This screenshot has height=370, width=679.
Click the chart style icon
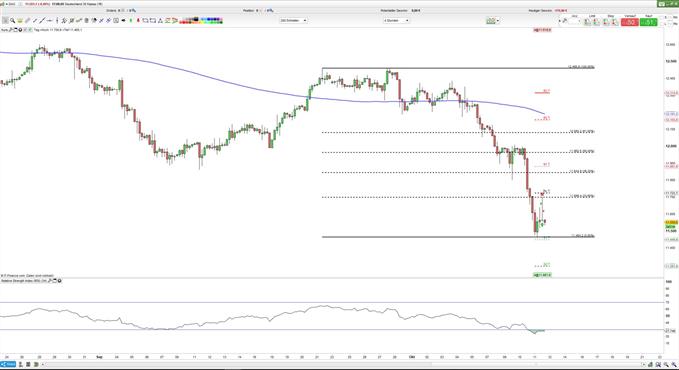pos(491,21)
